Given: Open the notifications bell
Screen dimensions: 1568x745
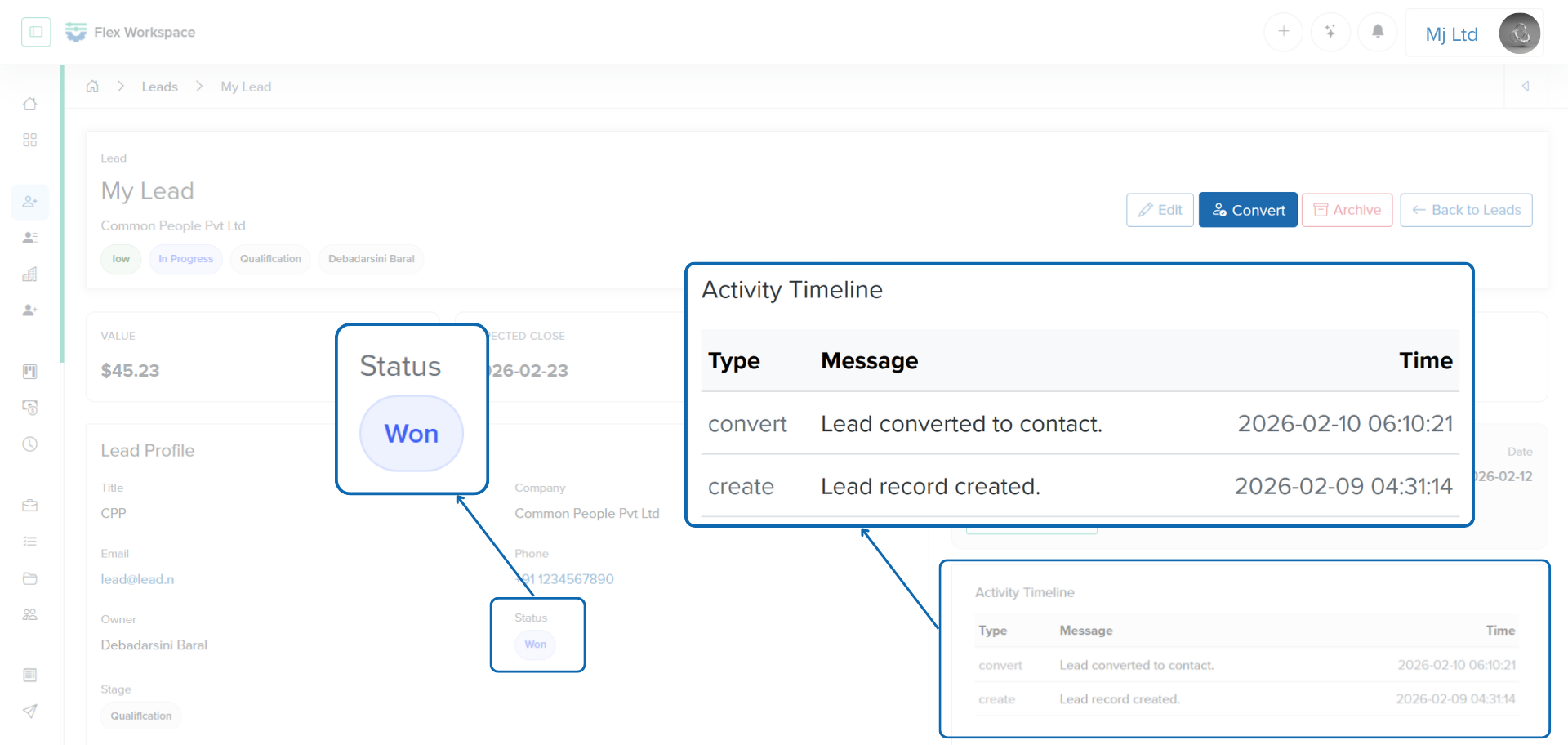Looking at the screenshot, I should coord(1378,32).
